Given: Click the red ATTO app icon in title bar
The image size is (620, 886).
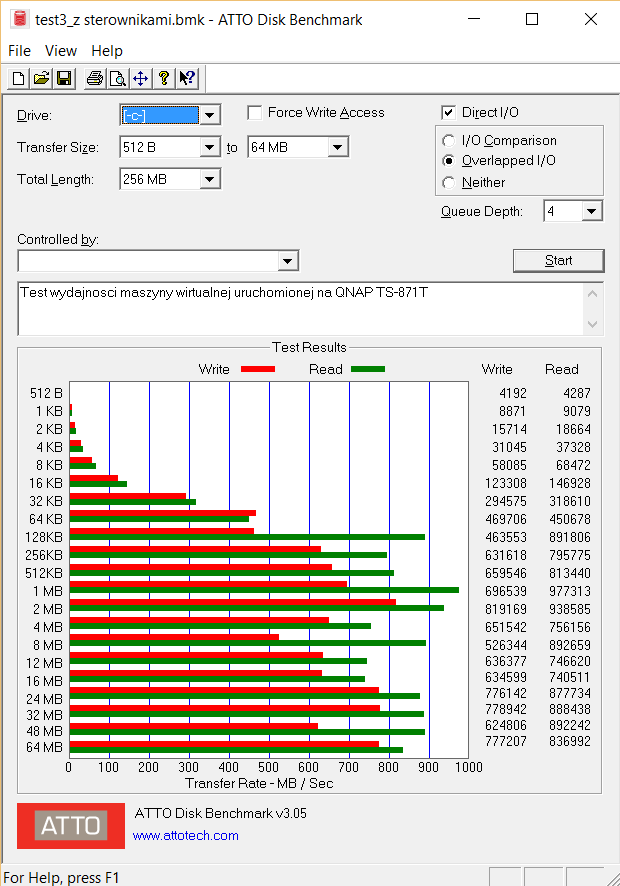Looking at the screenshot, I should (19, 19).
